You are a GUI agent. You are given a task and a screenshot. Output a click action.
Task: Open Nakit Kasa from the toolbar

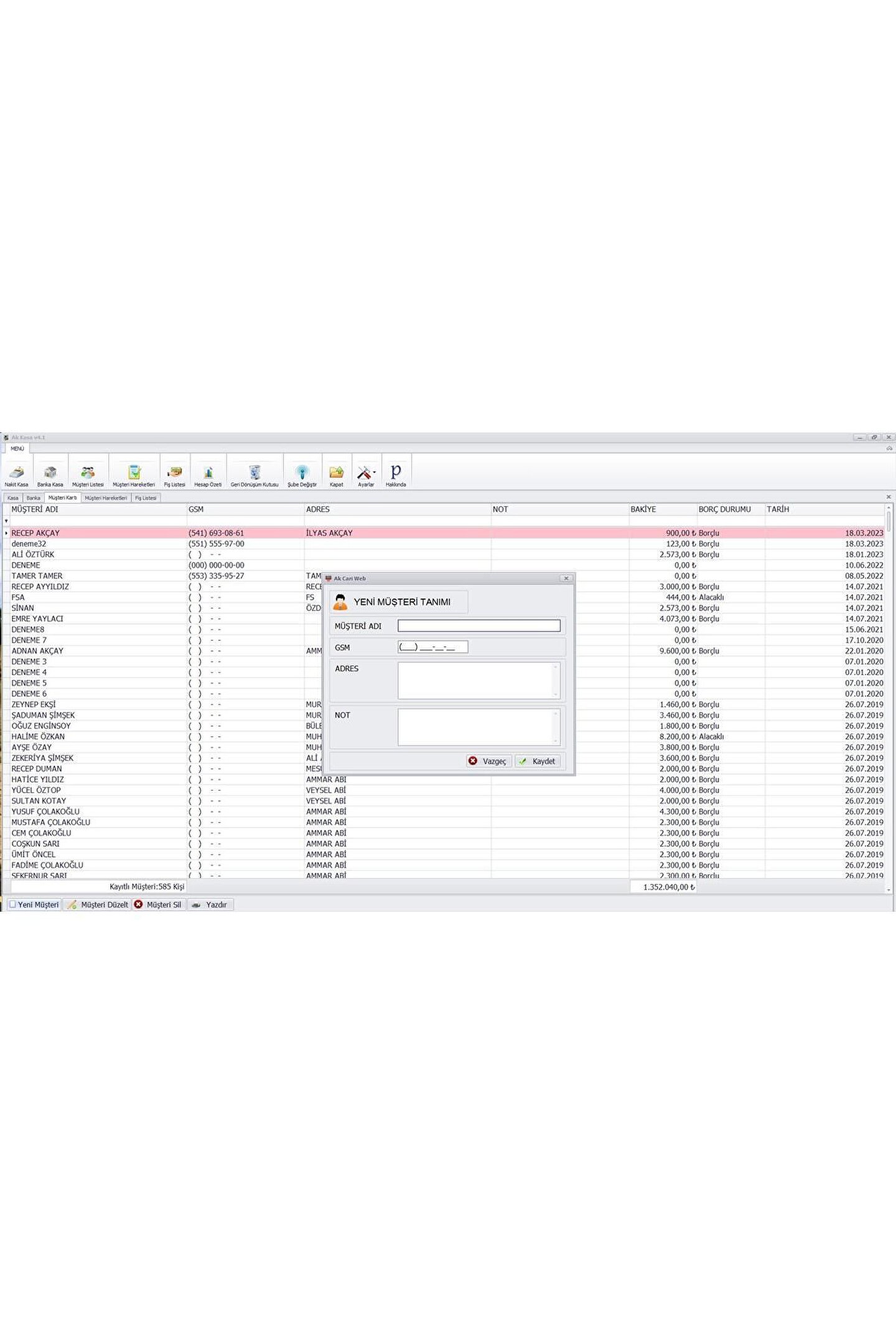click(16, 474)
